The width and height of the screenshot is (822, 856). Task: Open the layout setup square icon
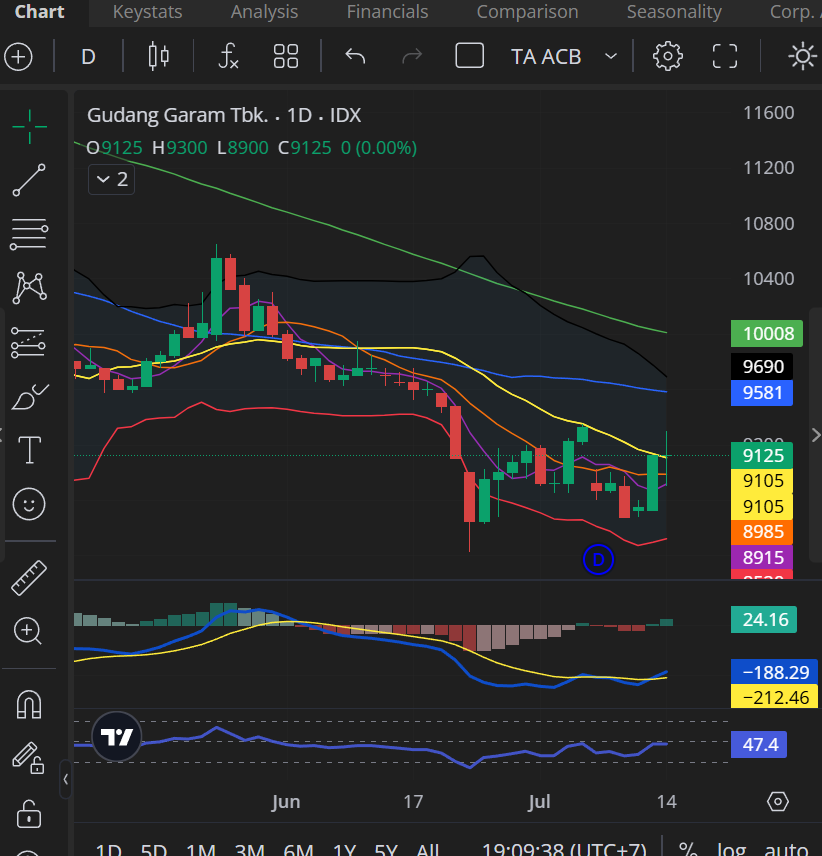[x=469, y=56]
